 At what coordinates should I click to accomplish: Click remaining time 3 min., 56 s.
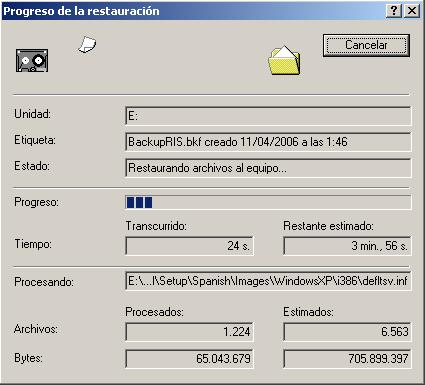coord(347,246)
